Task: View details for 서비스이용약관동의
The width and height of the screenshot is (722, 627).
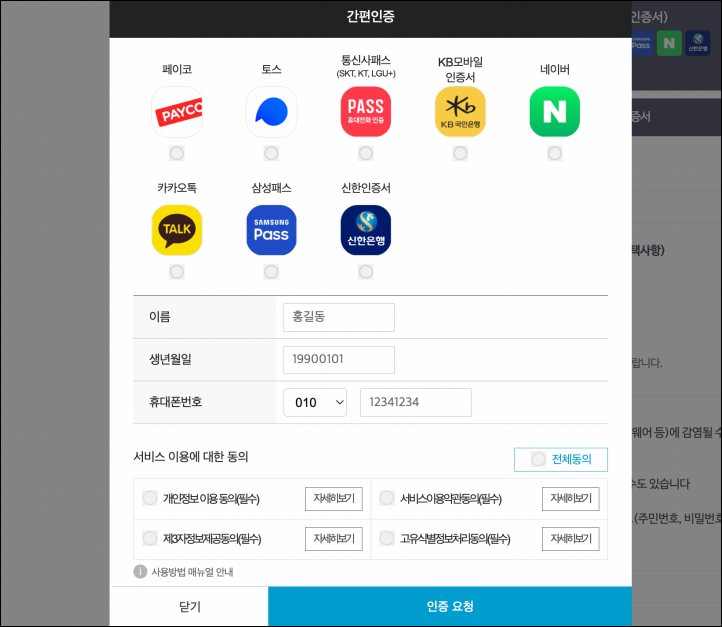Action: [571, 499]
